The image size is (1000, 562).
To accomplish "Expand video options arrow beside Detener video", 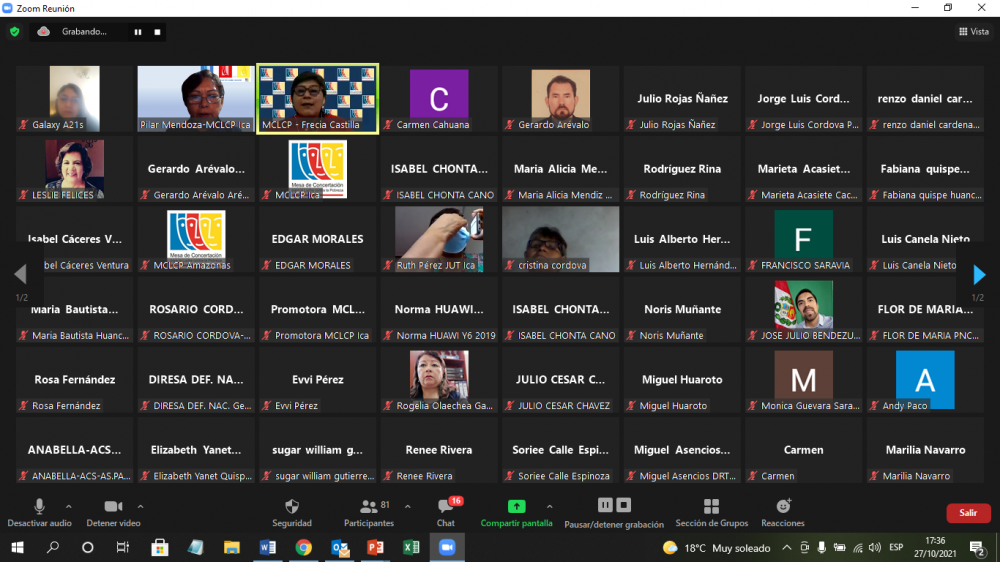I will coord(141,506).
